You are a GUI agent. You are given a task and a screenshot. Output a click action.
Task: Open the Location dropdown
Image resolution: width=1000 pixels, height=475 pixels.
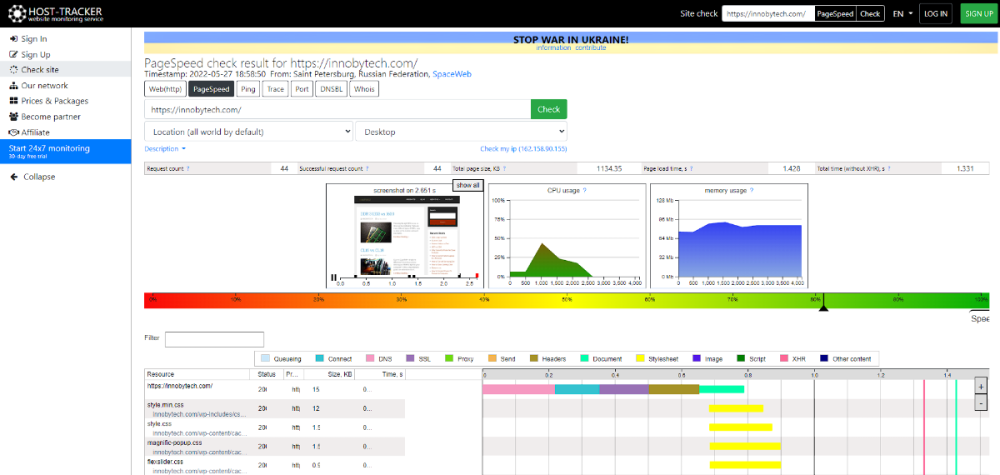(248, 131)
